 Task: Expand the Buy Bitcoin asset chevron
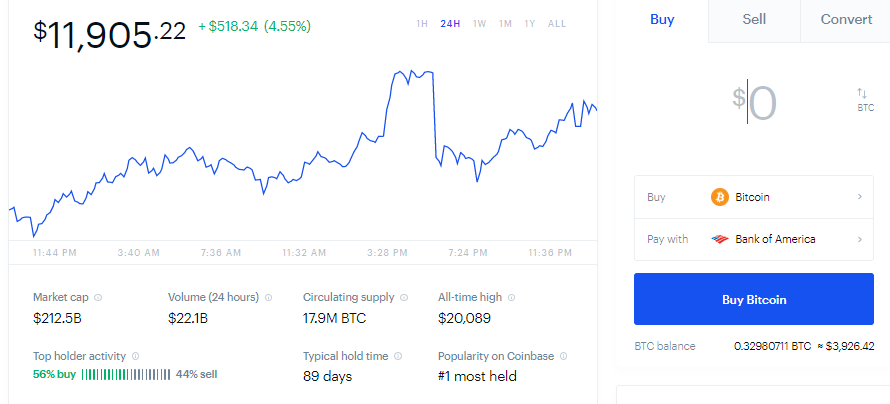click(x=859, y=197)
